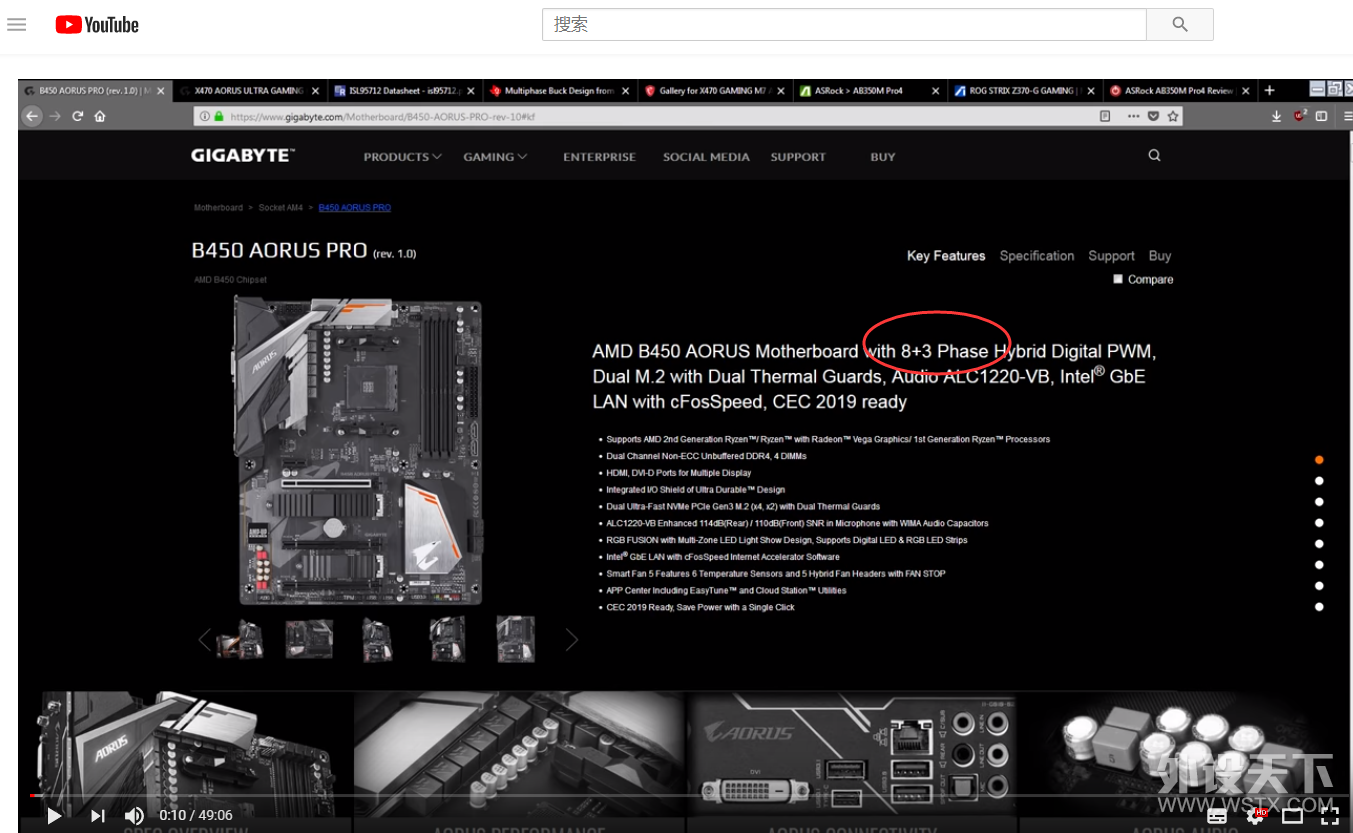Open the ENTERPRISE menu item
1353x833 pixels.
[x=599, y=157]
